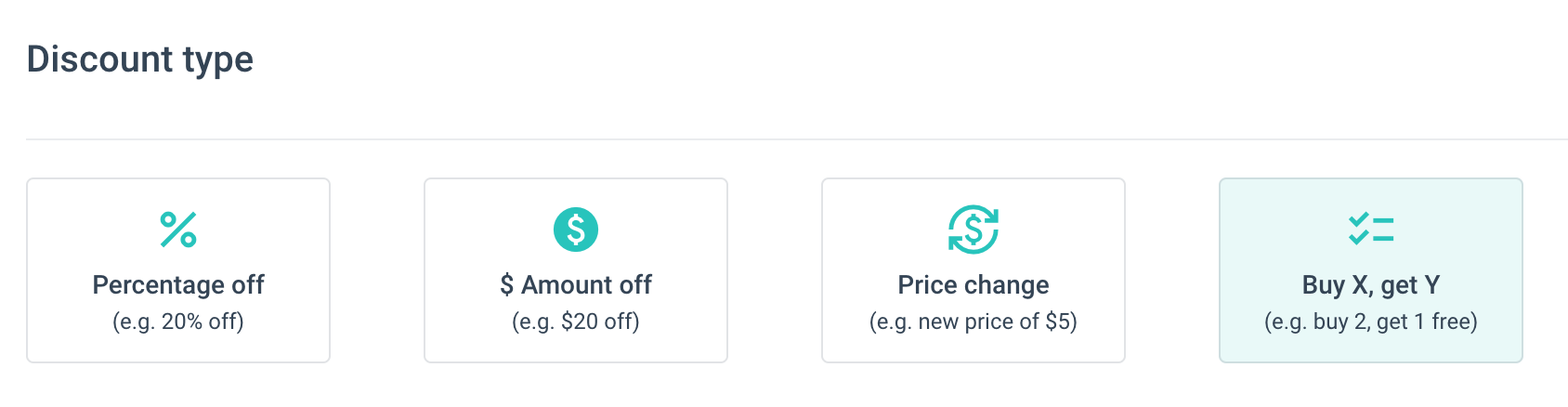Select the "(e.g. new price of $5)" caption
This screenshot has height=407, width=1568.
point(973,322)
